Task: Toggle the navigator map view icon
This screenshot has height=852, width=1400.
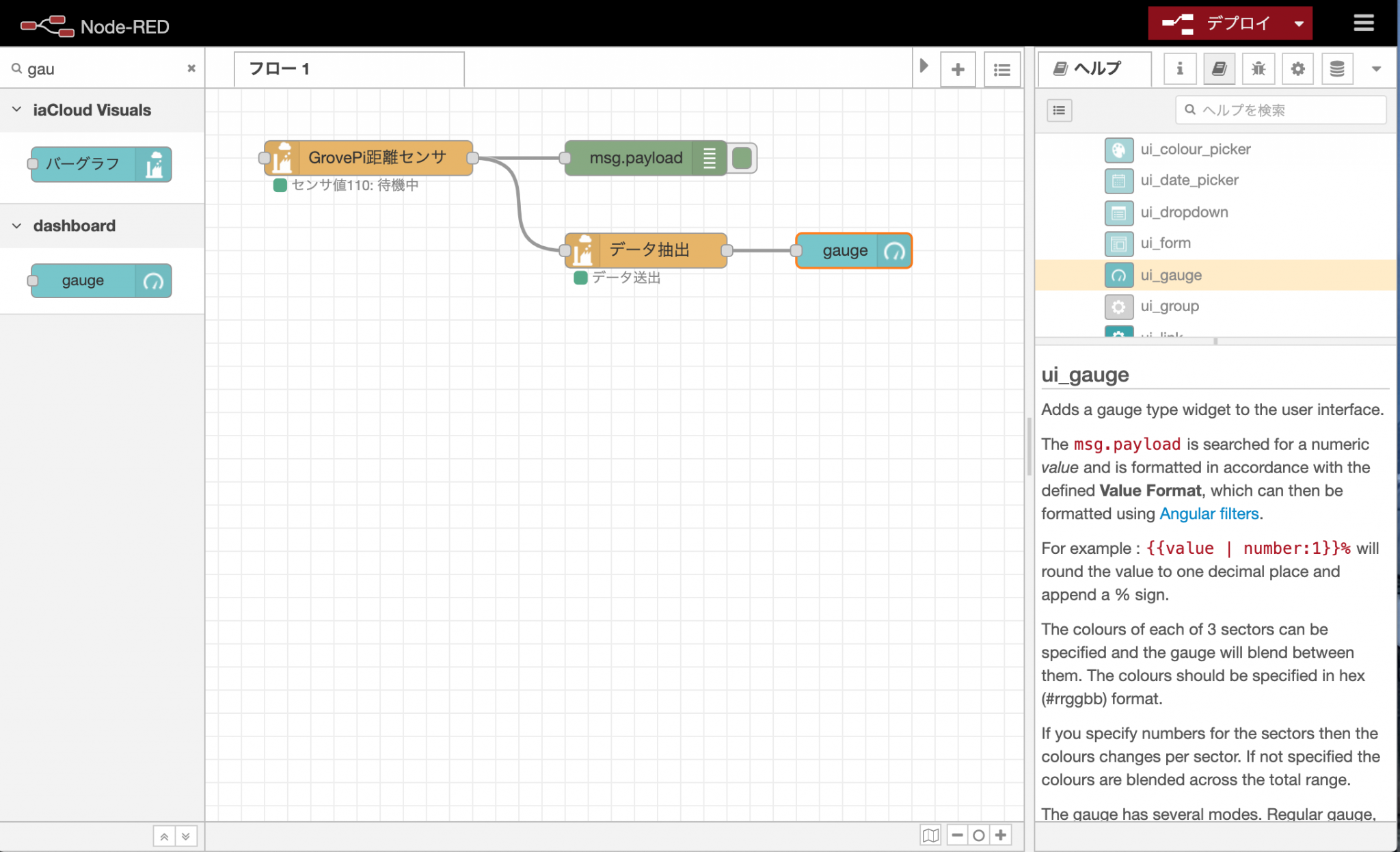Action: 930,835
